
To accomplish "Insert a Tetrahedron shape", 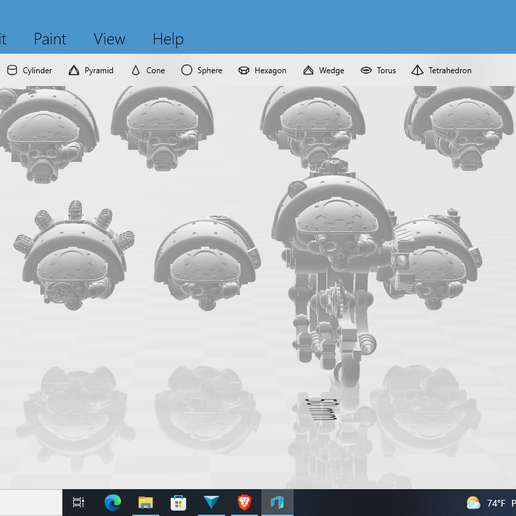I will [x=441, y=70].
